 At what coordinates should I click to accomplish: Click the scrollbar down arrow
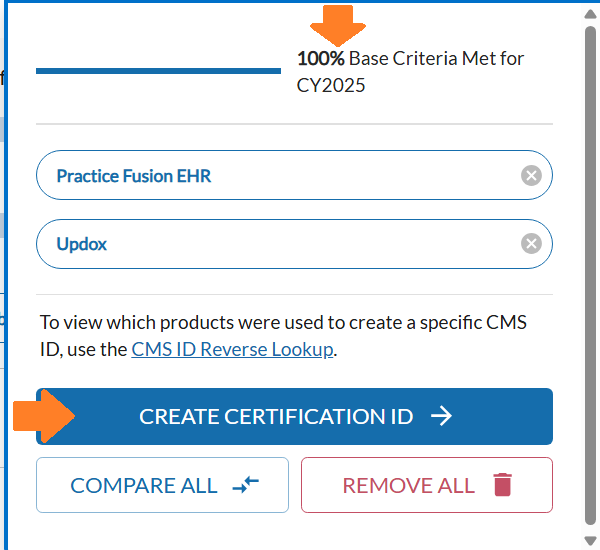(x=590, y=540)
